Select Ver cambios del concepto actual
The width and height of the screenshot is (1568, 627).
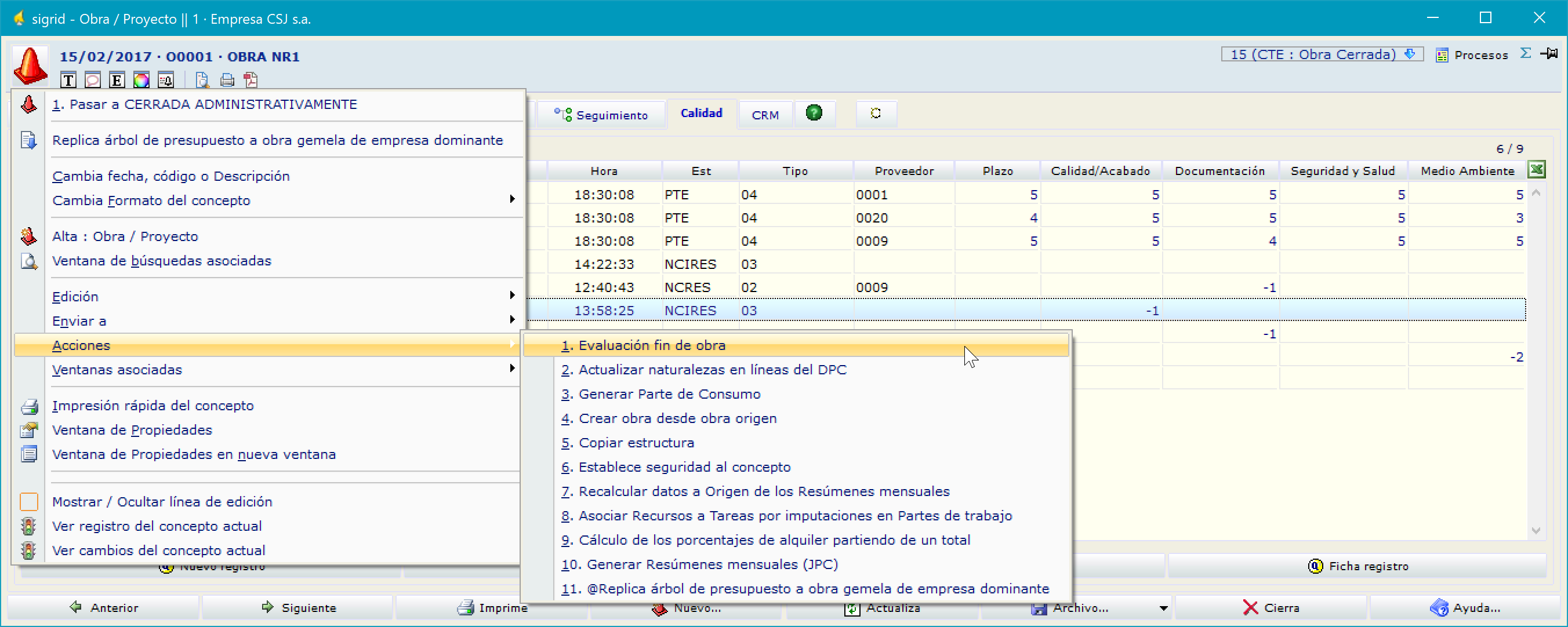click(268, 551)
